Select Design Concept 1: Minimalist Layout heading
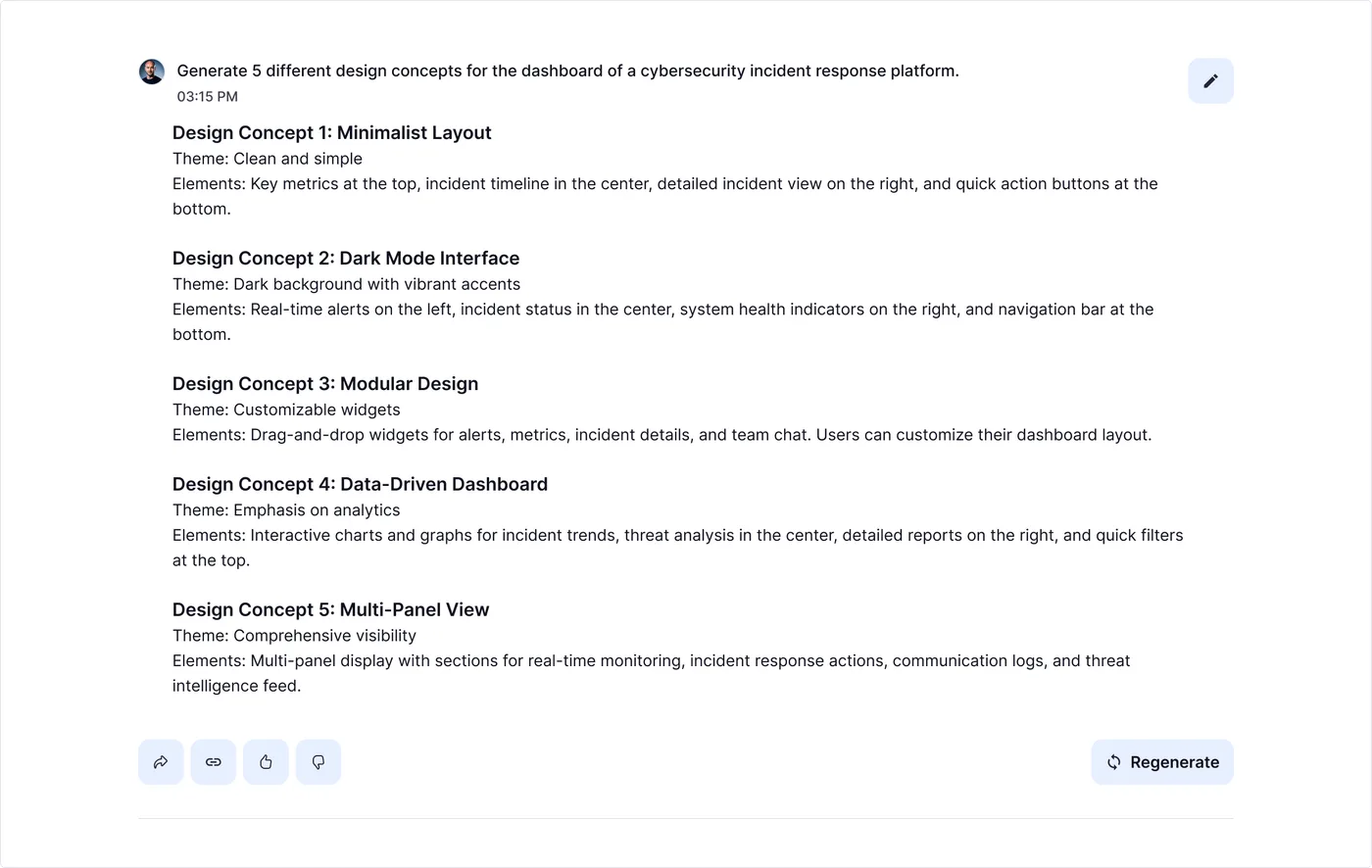 [x=331, y=132]
